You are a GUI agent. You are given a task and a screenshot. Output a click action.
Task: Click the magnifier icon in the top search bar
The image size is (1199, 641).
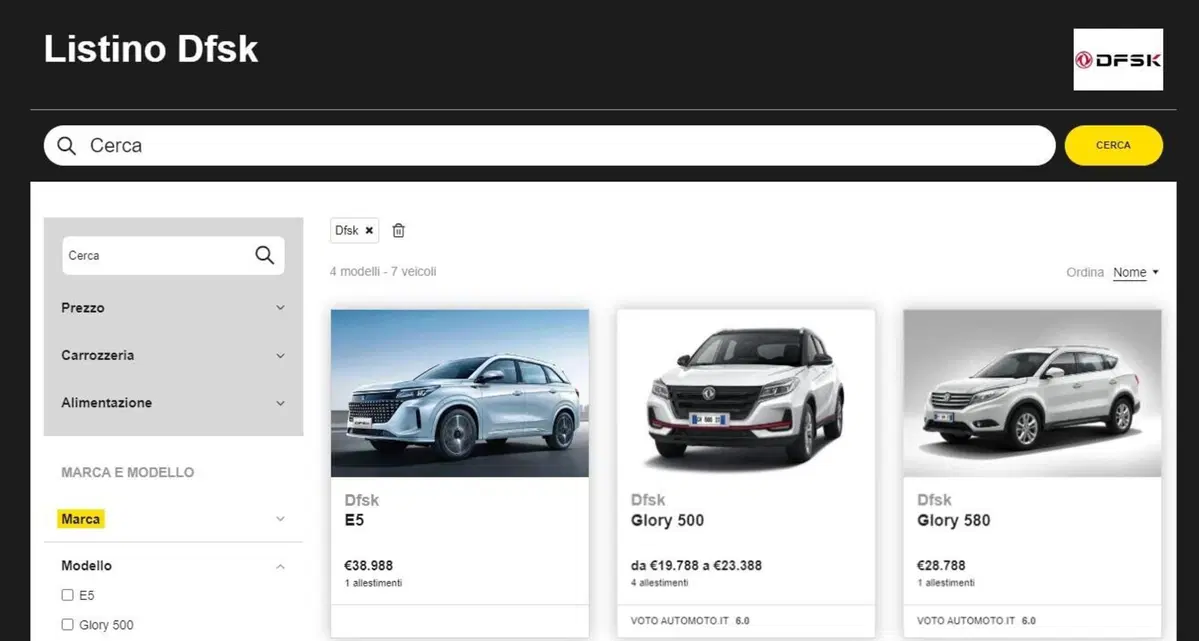pos(67,145)
